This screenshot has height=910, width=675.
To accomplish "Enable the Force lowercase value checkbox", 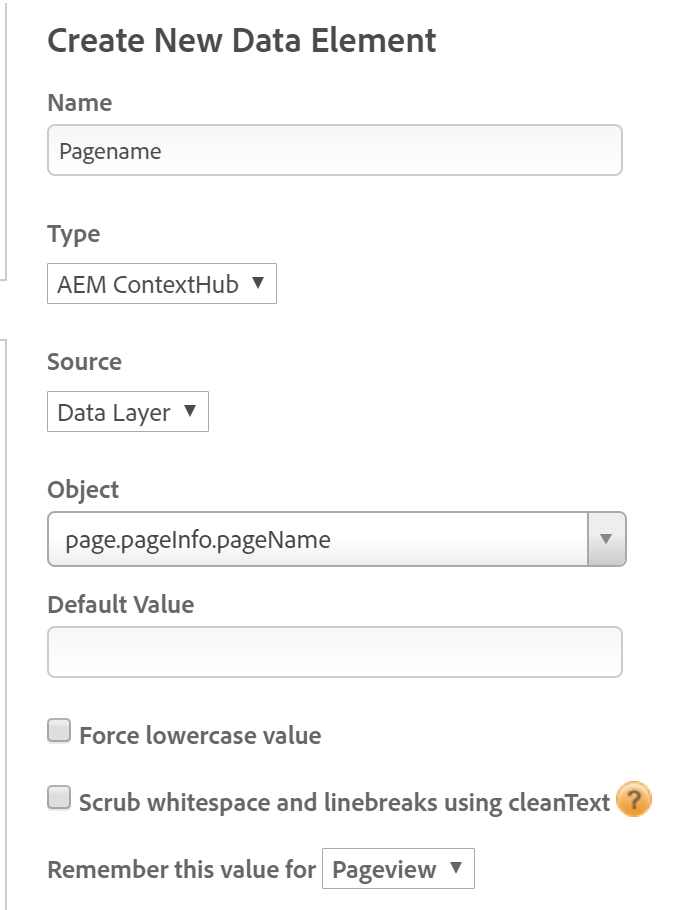I will (60, 731).
